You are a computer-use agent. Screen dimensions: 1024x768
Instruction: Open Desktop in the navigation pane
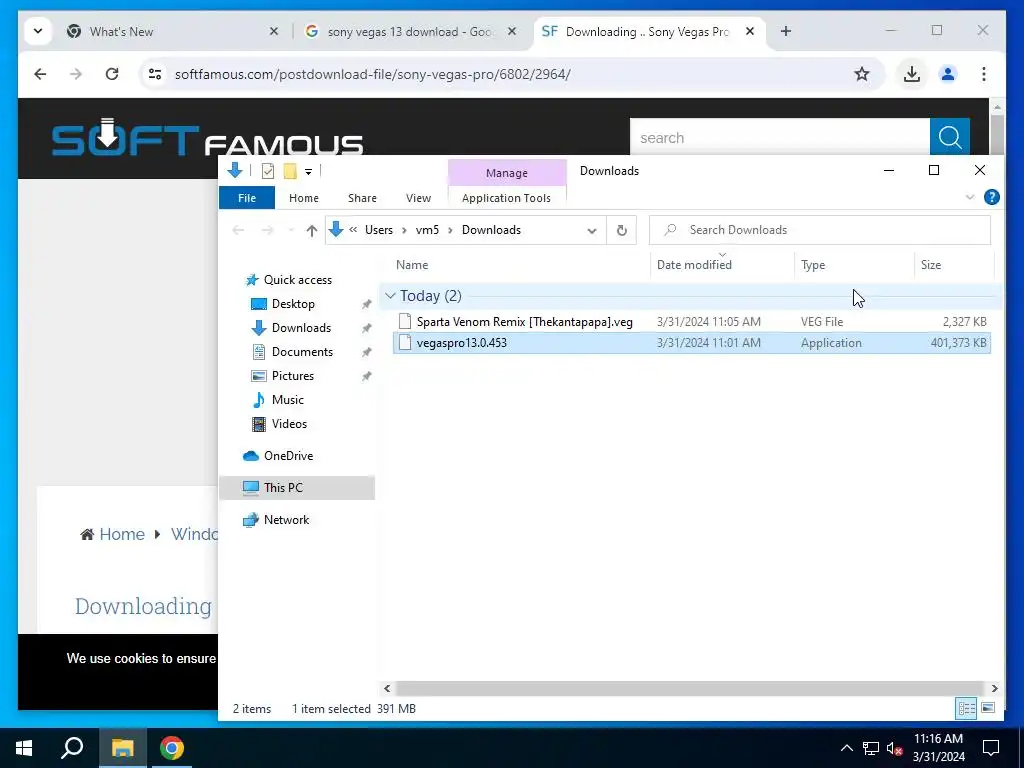point(293,304)
